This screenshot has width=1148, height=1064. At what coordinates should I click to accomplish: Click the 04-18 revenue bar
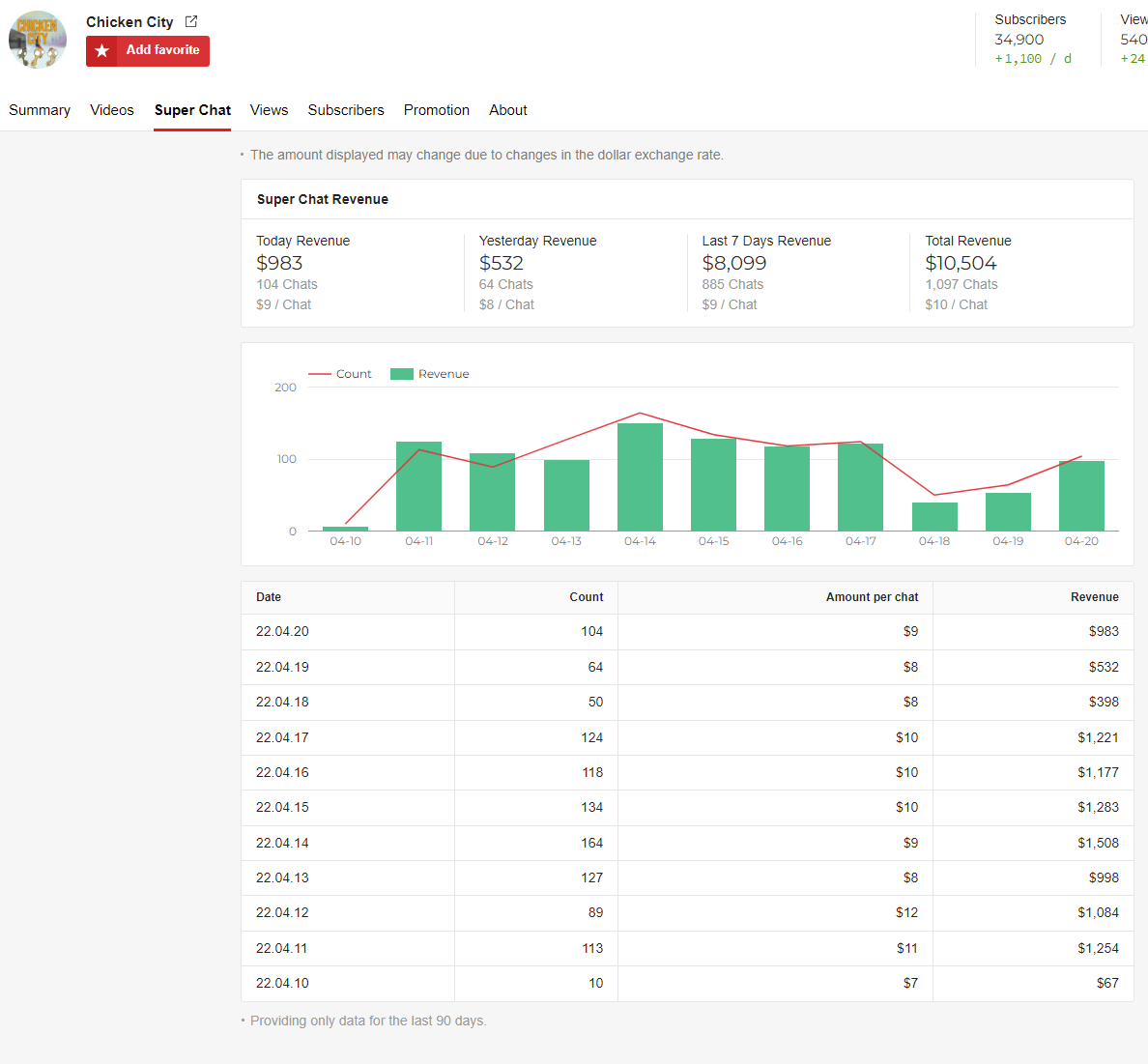(934, 516)
